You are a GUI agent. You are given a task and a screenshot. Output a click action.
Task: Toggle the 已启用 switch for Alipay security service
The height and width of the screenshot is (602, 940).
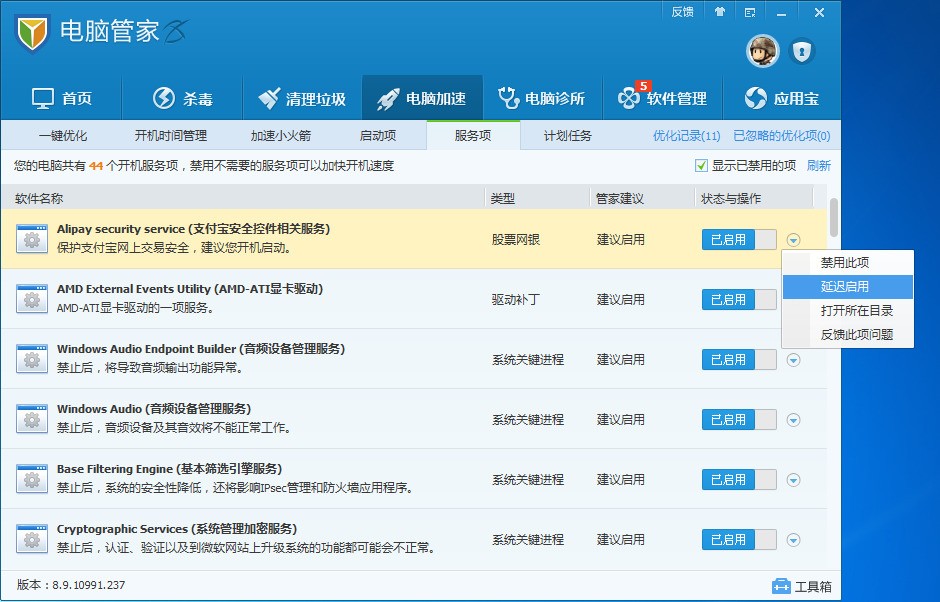tap(739, 240)
